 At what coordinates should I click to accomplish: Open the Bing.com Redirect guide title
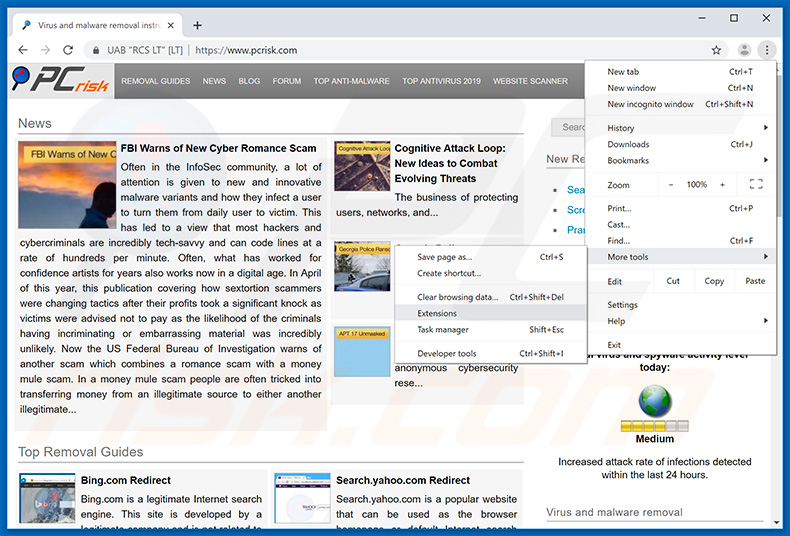[x=125, y=480]
